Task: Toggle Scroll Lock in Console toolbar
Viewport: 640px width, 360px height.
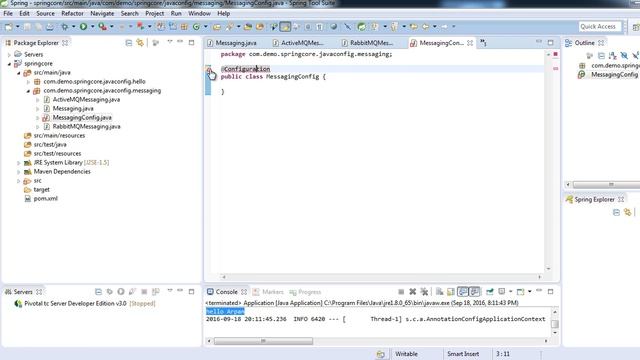Action: coord(451,291)
